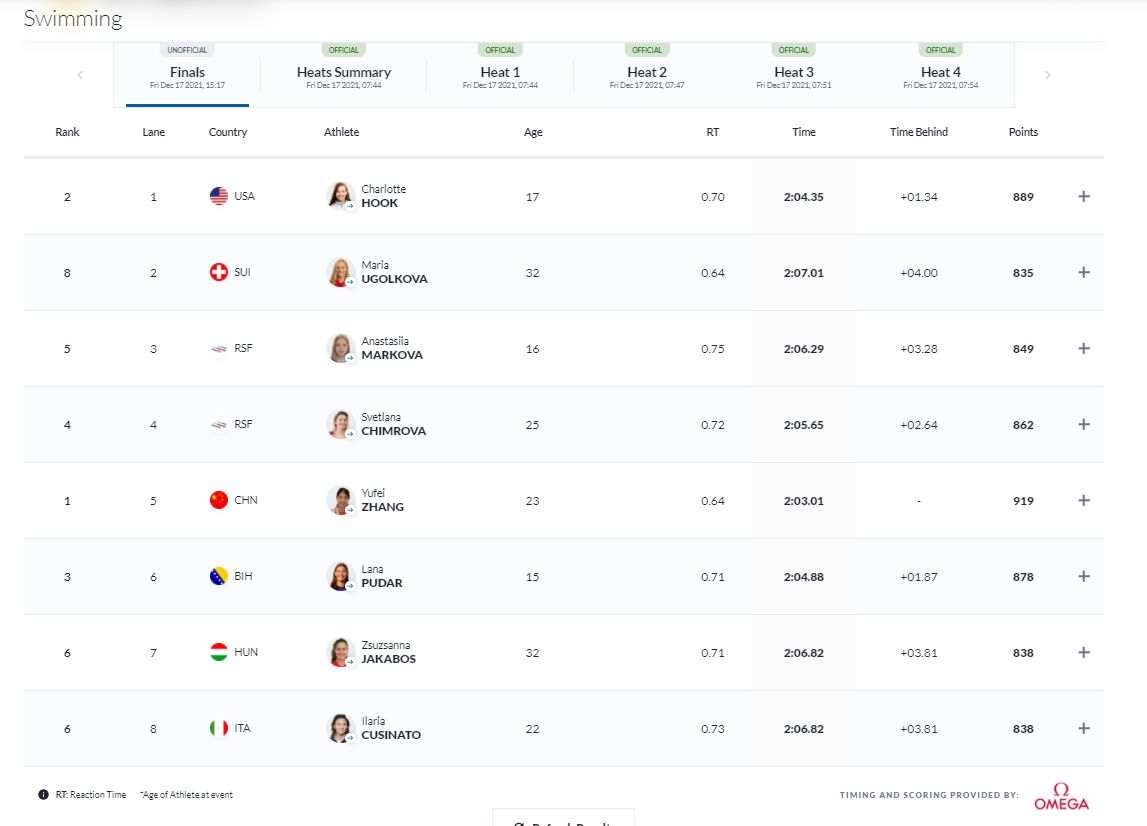Click the RT info icon in footer

(x=43, y=795)
